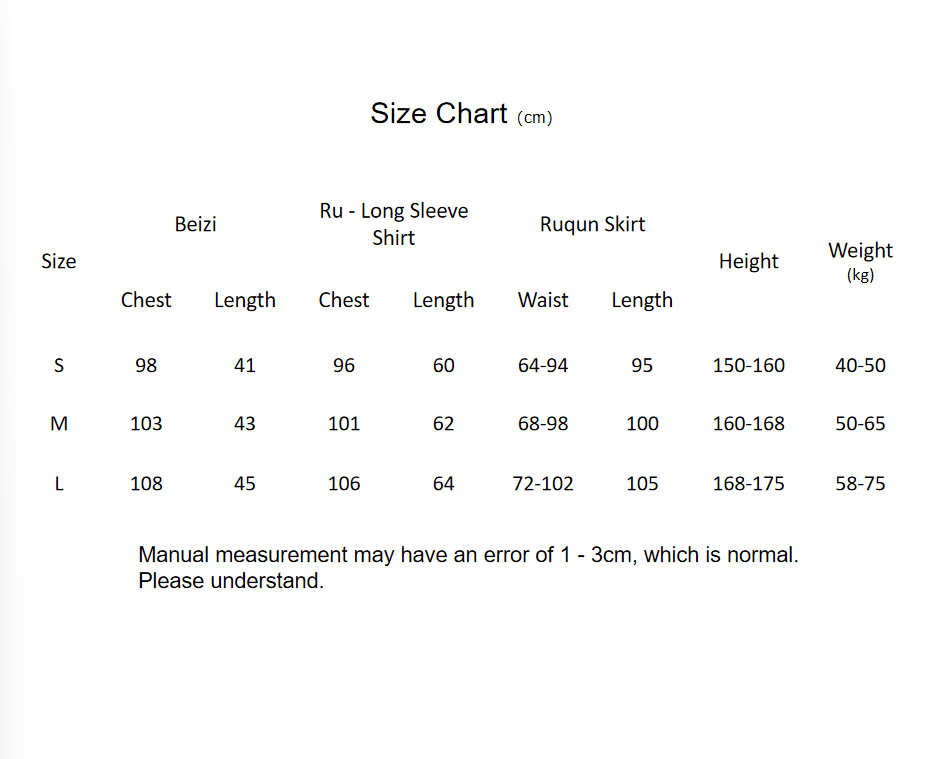Click the skirt length value 100
Image resolution: width=939 pixels, height=759 pixels.
click(642, 424)
